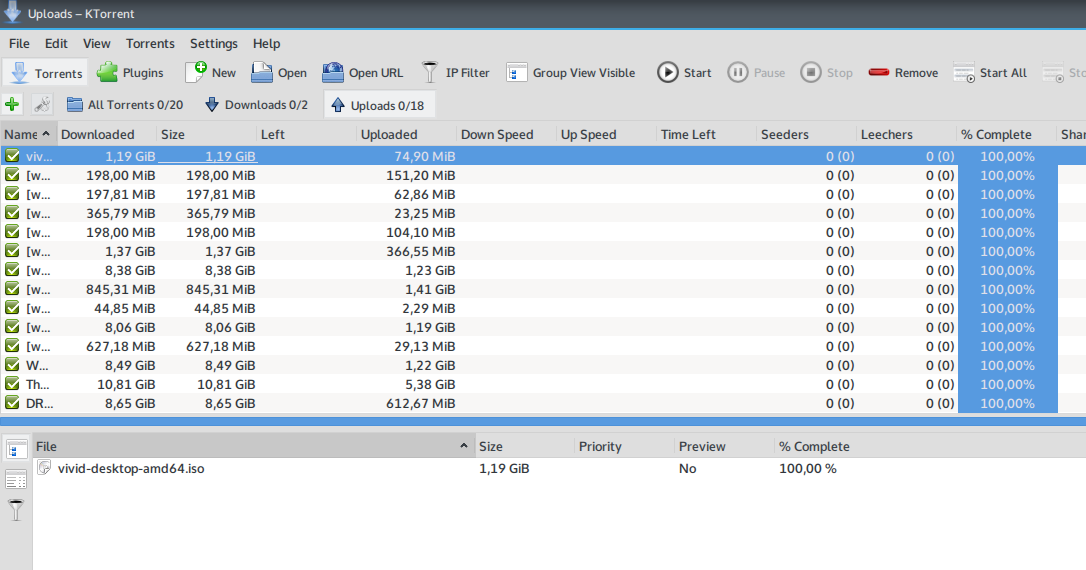This screenshot has width=1086, height=570.
Task: Sort by Time Left column header
Action: pyautogui.click(x=706, y=134)
